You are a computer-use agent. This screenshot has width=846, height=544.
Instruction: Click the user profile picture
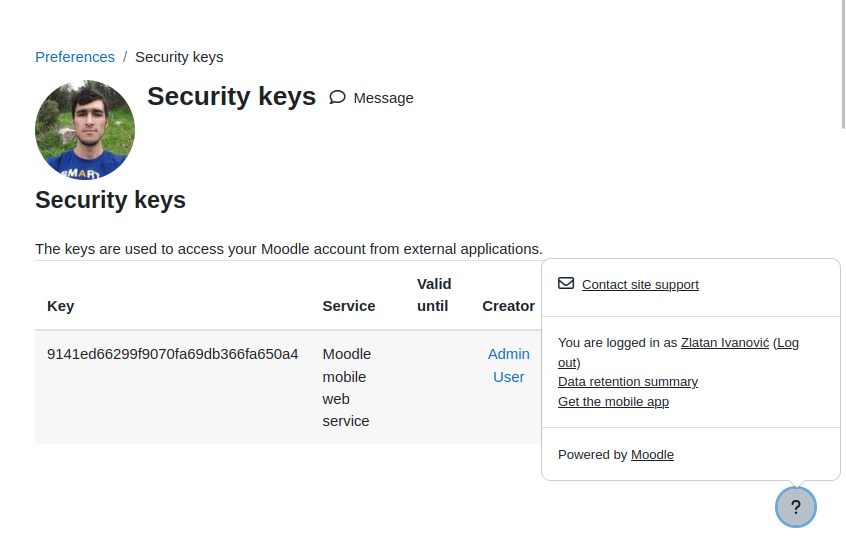[x=85, y=130]
